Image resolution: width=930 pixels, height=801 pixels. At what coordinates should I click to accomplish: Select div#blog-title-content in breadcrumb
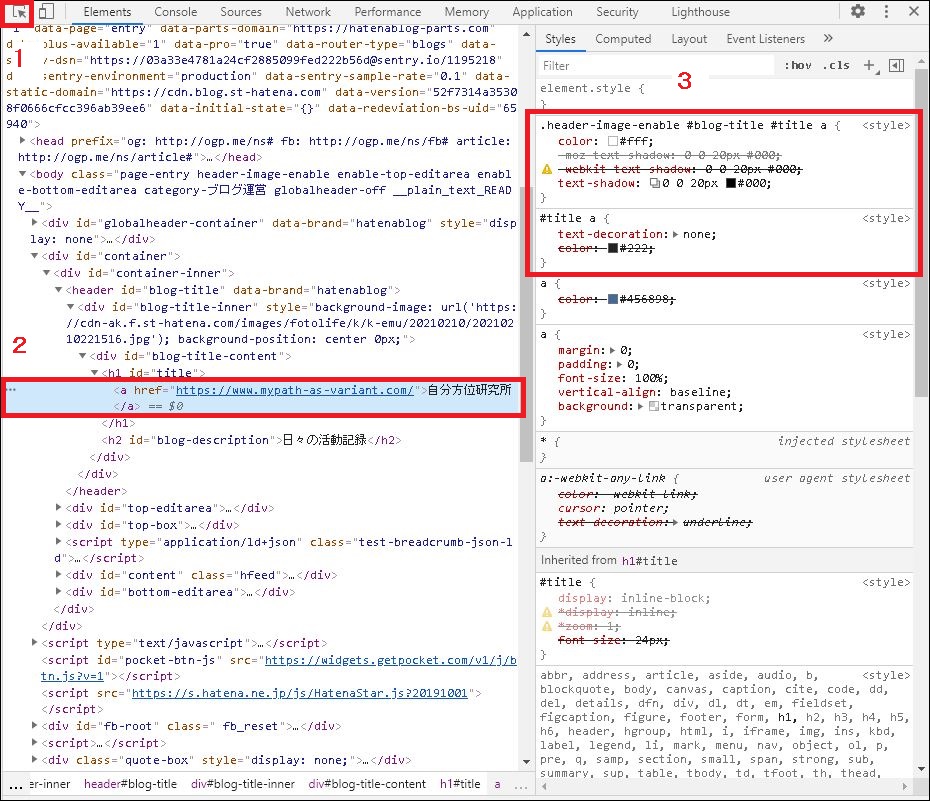click(367, 784)
